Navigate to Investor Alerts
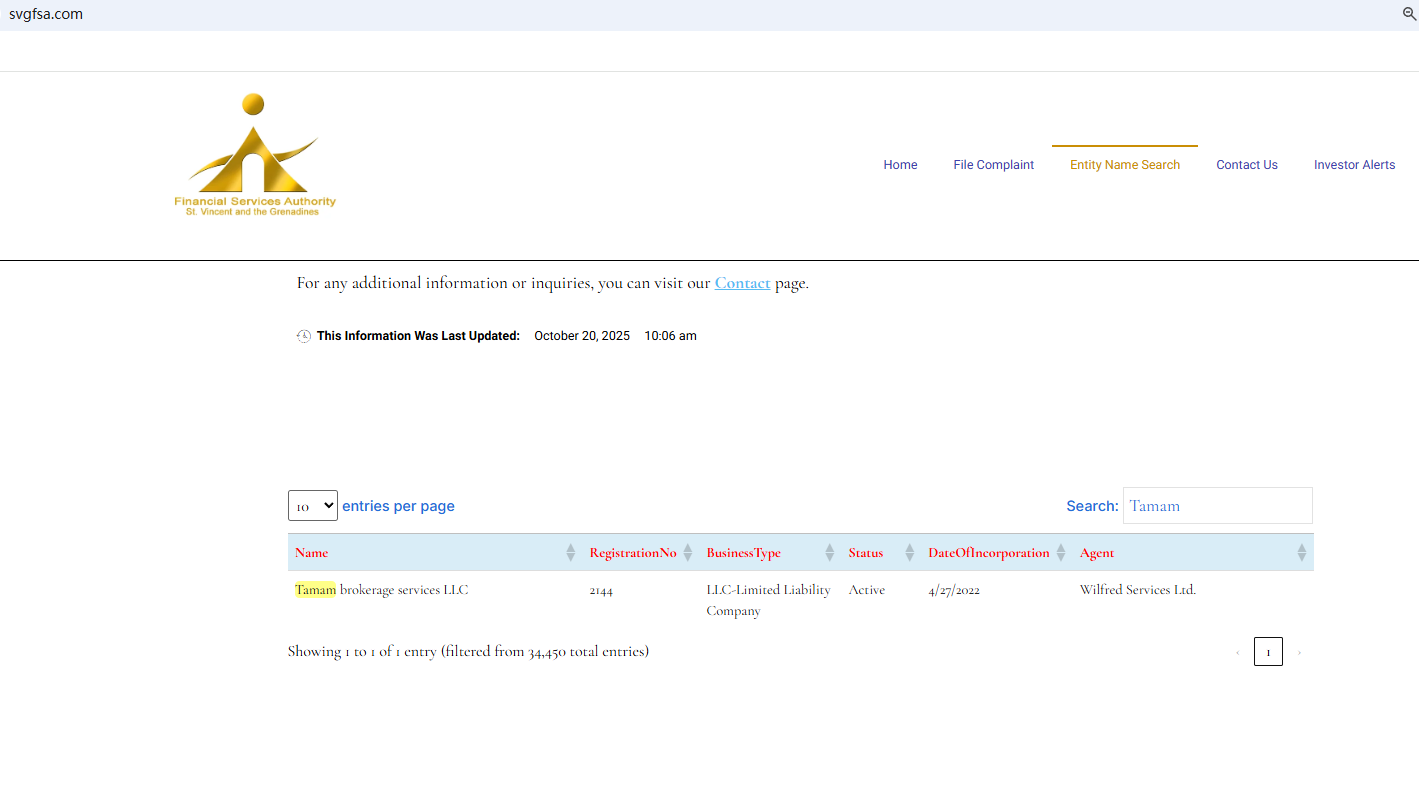 [x=1354, y=165]
